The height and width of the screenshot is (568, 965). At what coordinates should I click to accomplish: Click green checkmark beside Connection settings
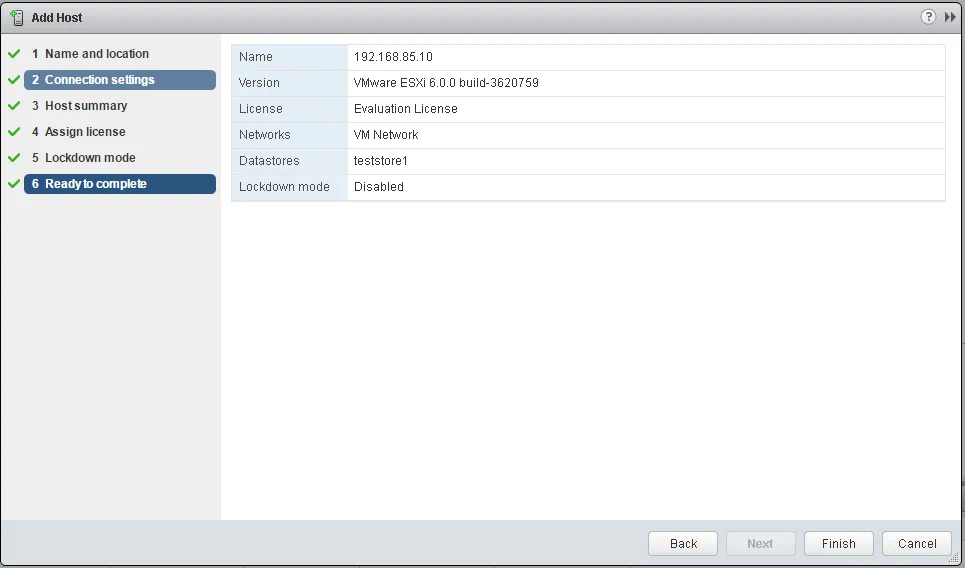14,80
